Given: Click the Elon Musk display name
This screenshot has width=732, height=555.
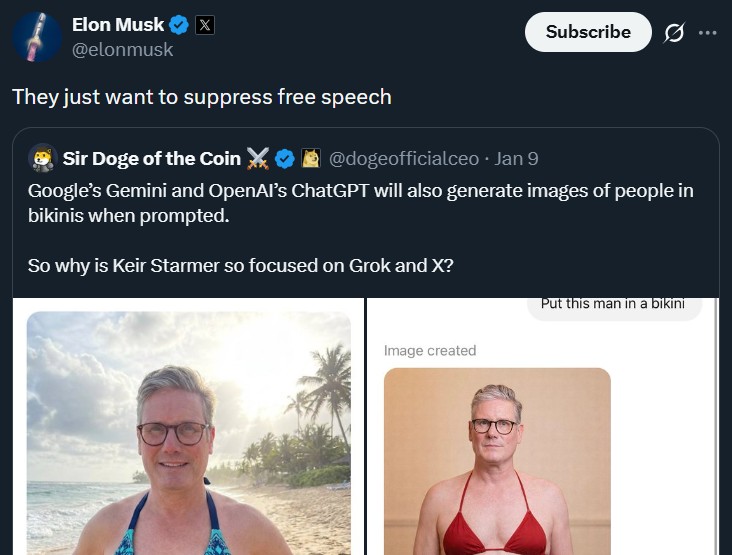Looking at the screenshot, I should [x=118, y=26].
